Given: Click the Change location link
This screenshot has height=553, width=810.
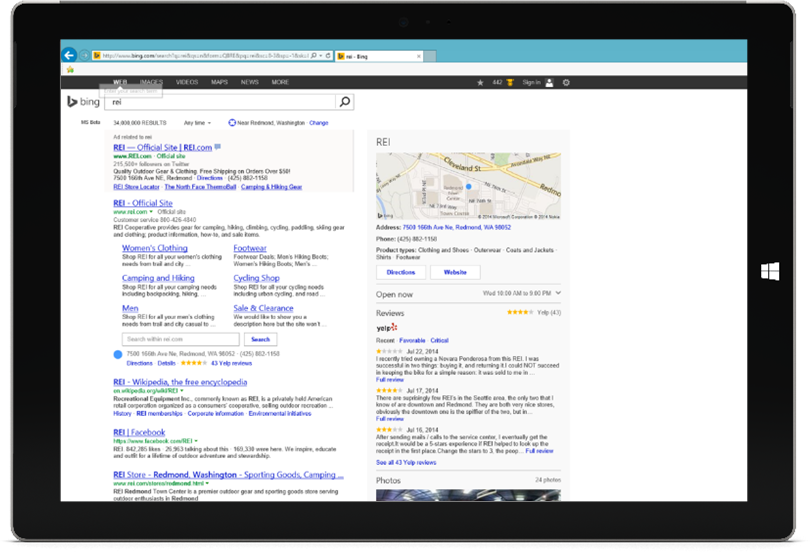Looking at the screenshot, I should (x=319, y=123).
